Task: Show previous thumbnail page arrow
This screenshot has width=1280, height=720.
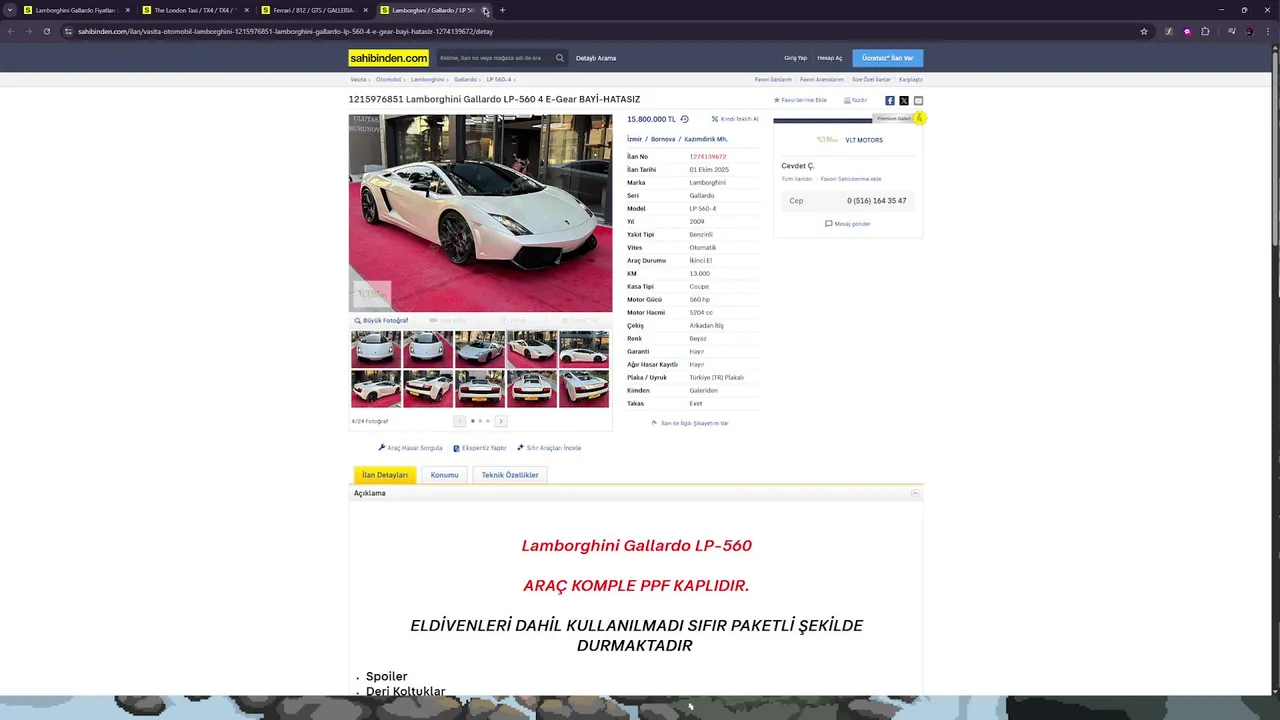Action: [459, 421]
